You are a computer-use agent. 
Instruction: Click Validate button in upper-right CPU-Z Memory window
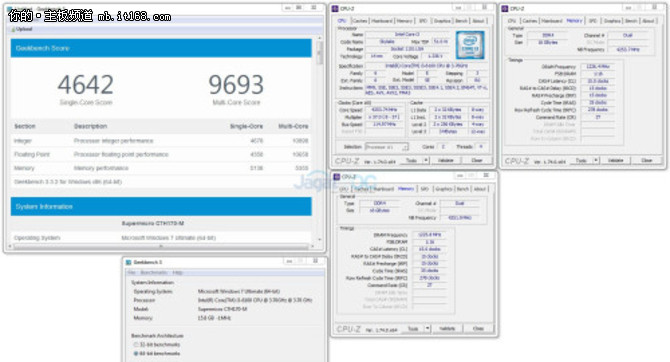(616, 160)
